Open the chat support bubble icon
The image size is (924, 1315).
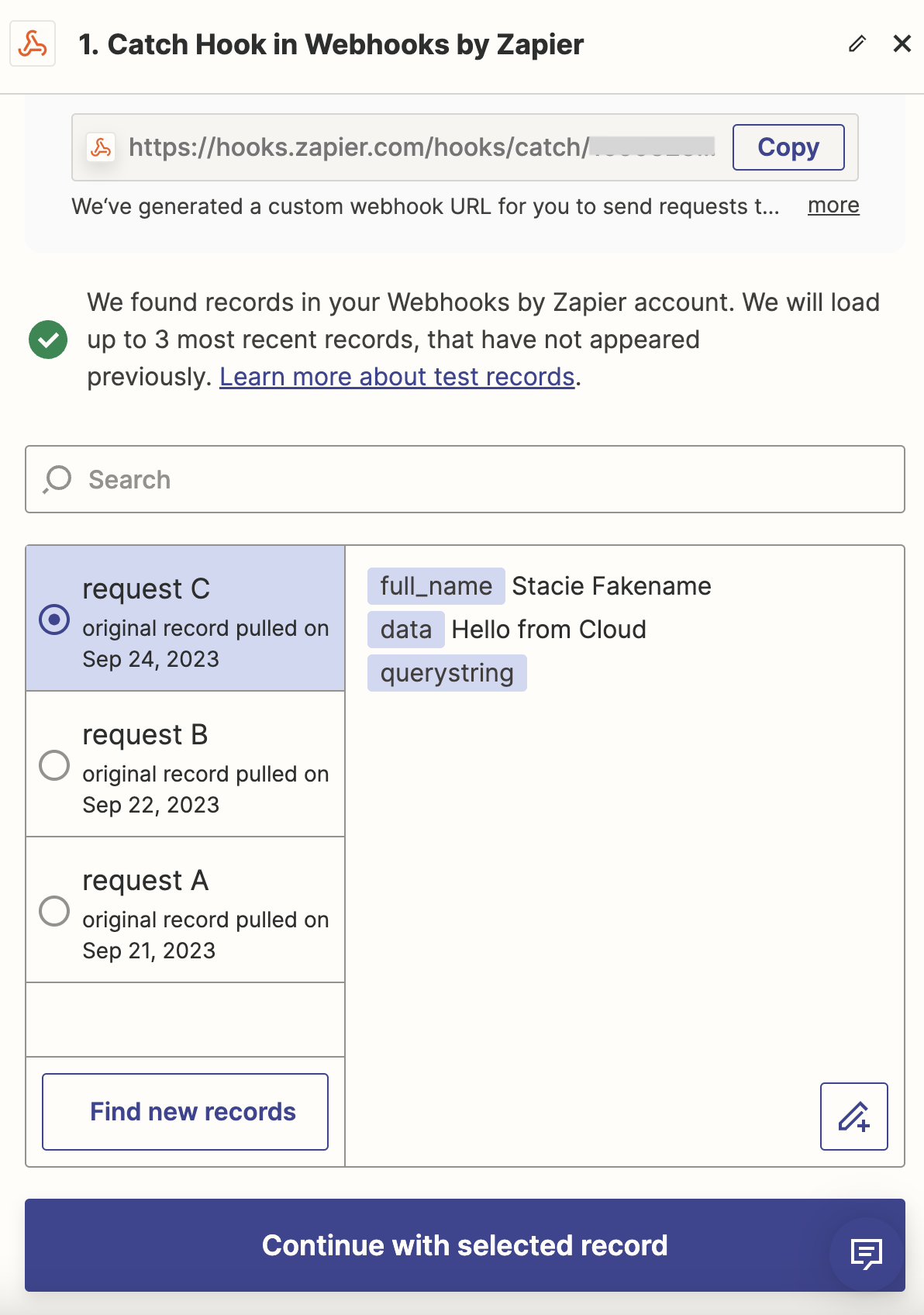tap(866, 1253)
